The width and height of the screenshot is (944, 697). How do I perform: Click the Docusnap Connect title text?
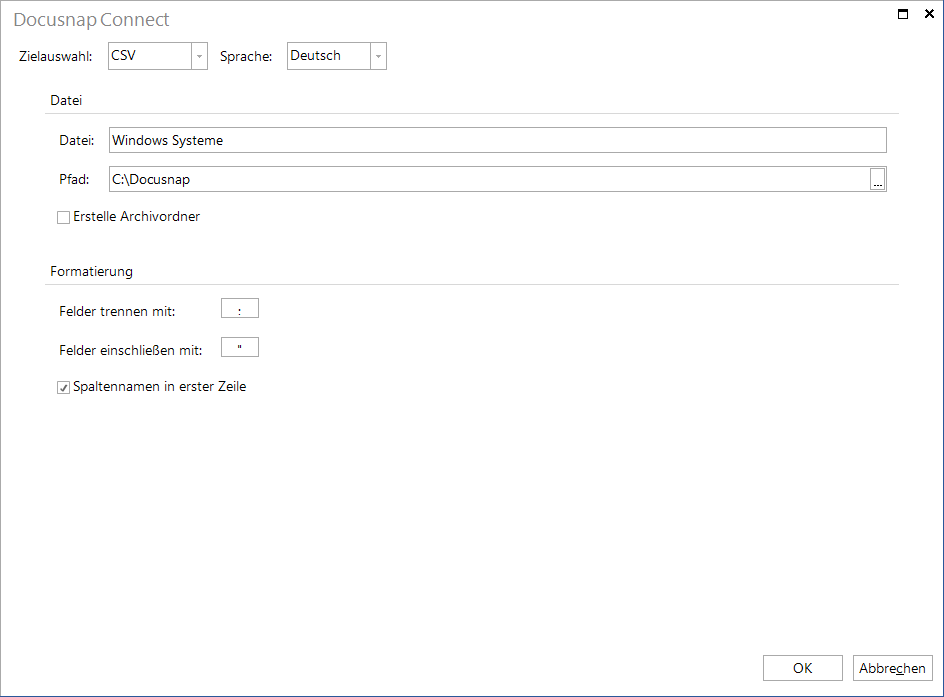point(92,19)
